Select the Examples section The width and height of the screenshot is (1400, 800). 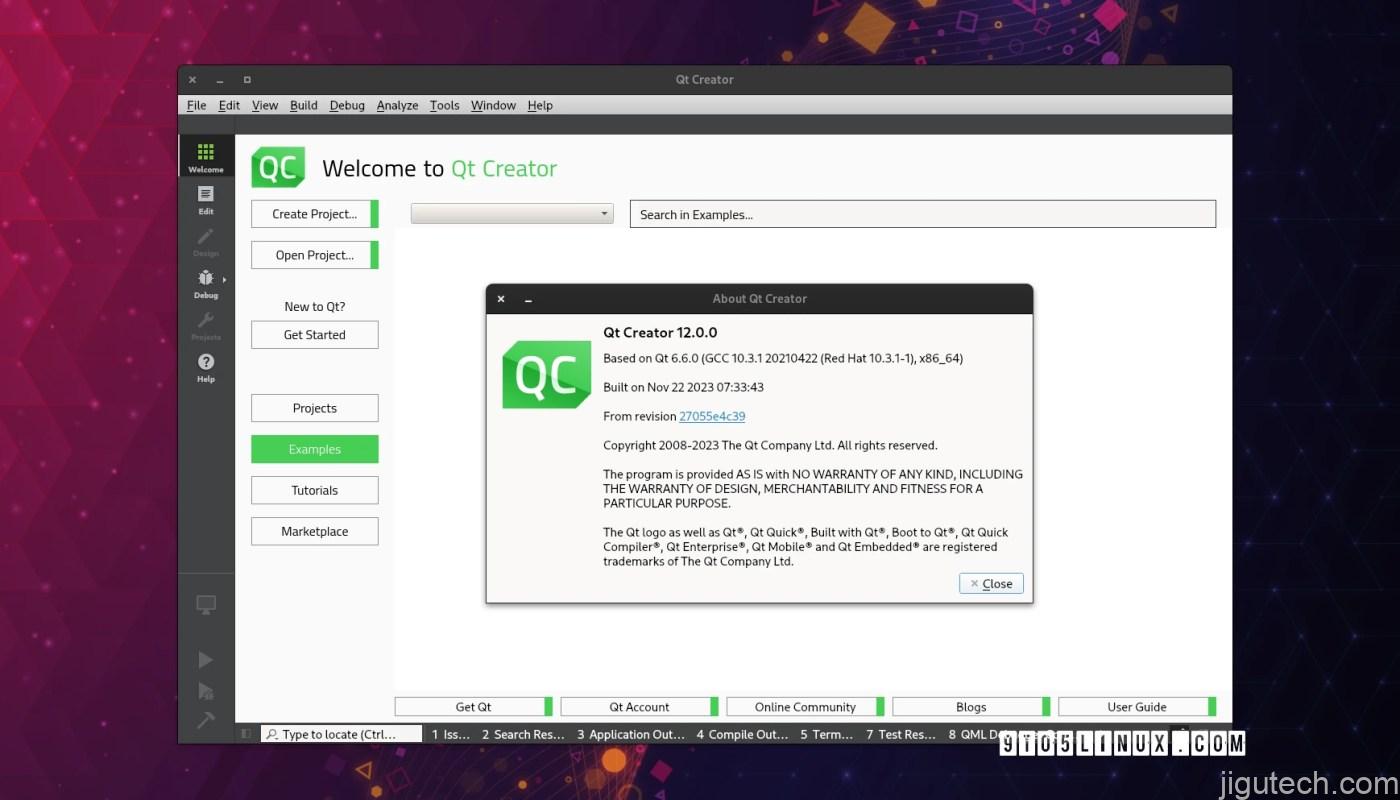click(x=315, y=449)
